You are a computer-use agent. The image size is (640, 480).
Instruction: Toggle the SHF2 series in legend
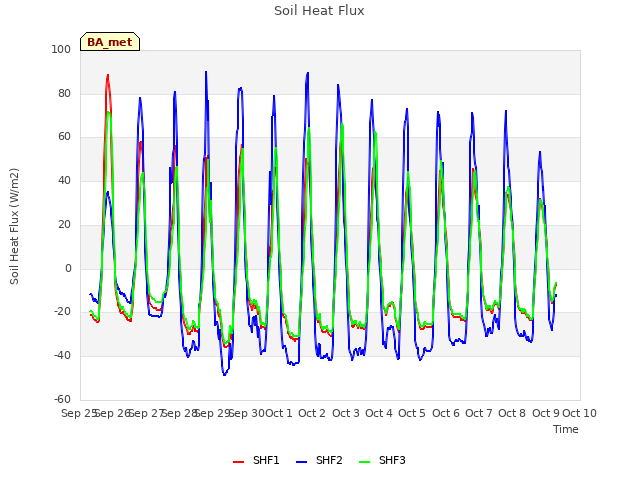pos(319,460)
